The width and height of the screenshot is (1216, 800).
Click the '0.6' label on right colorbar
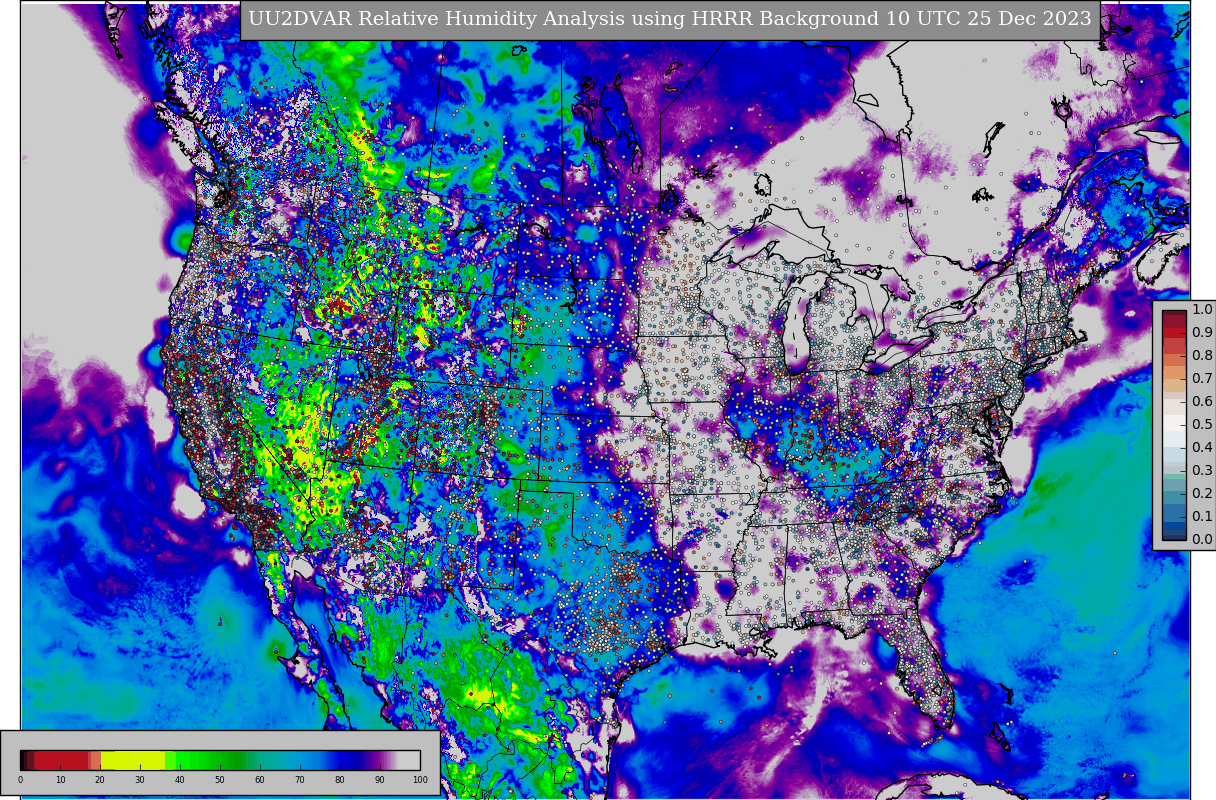1202,402
